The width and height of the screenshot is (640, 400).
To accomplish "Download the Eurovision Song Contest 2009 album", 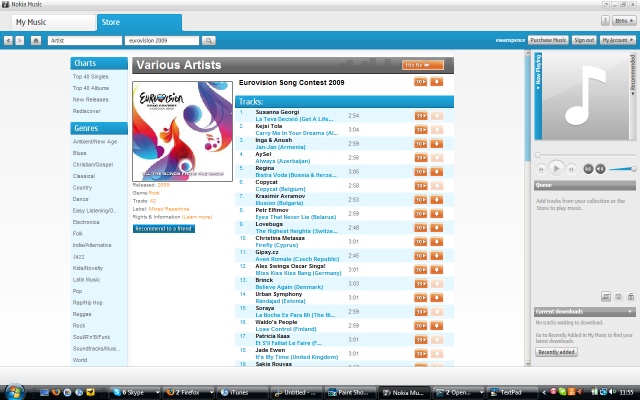I will [436, 82].
